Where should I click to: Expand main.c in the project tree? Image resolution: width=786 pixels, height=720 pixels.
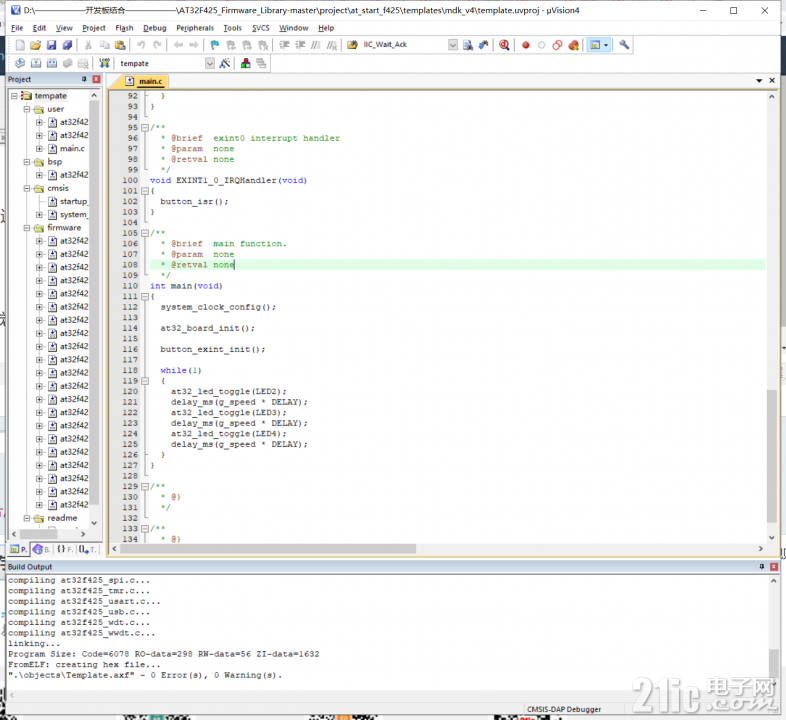tap(39, 148)
